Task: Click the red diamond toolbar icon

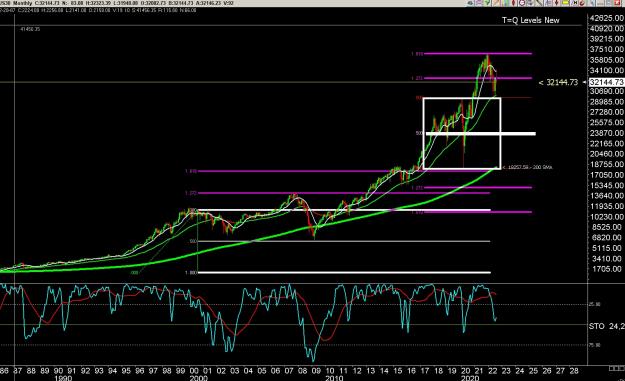Action: click(x=513, y=3)
